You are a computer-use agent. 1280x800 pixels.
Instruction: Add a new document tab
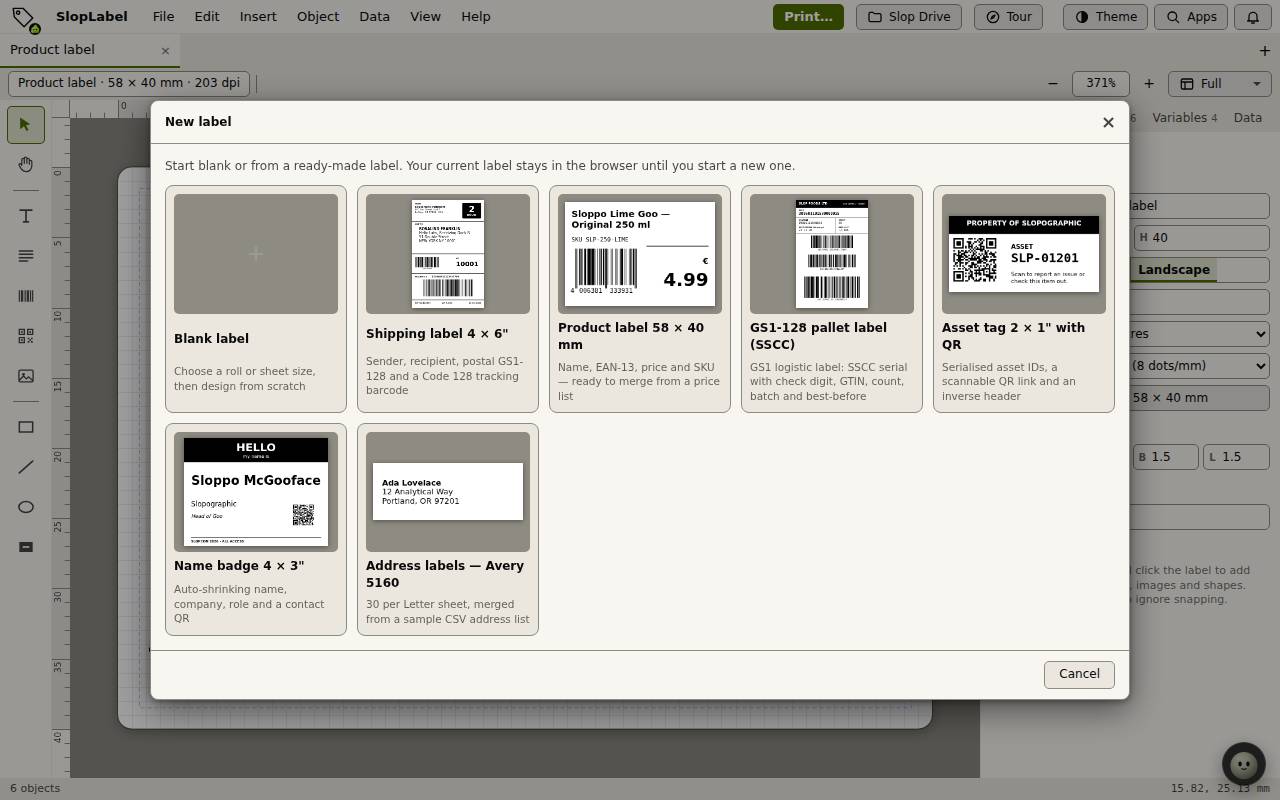tap(1265, 50)
